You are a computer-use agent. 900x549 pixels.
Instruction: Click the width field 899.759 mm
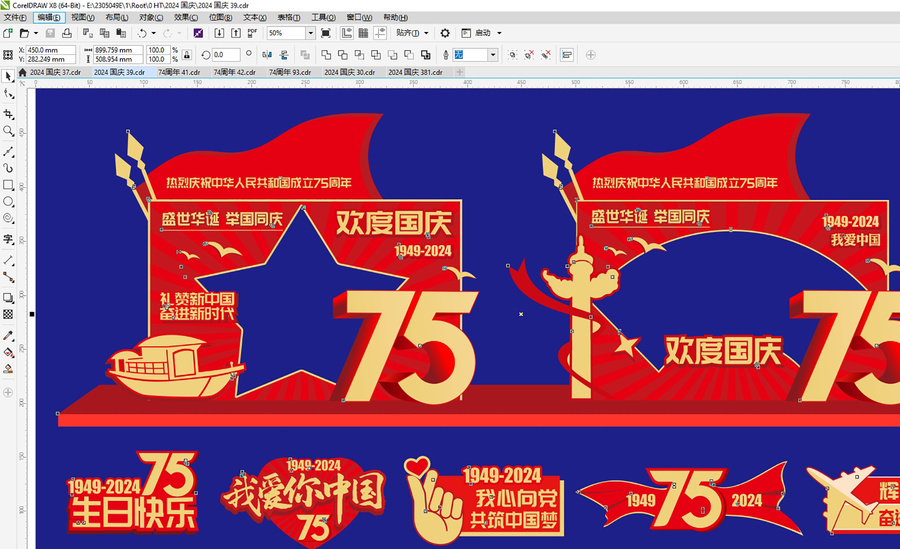click(118, 50)
